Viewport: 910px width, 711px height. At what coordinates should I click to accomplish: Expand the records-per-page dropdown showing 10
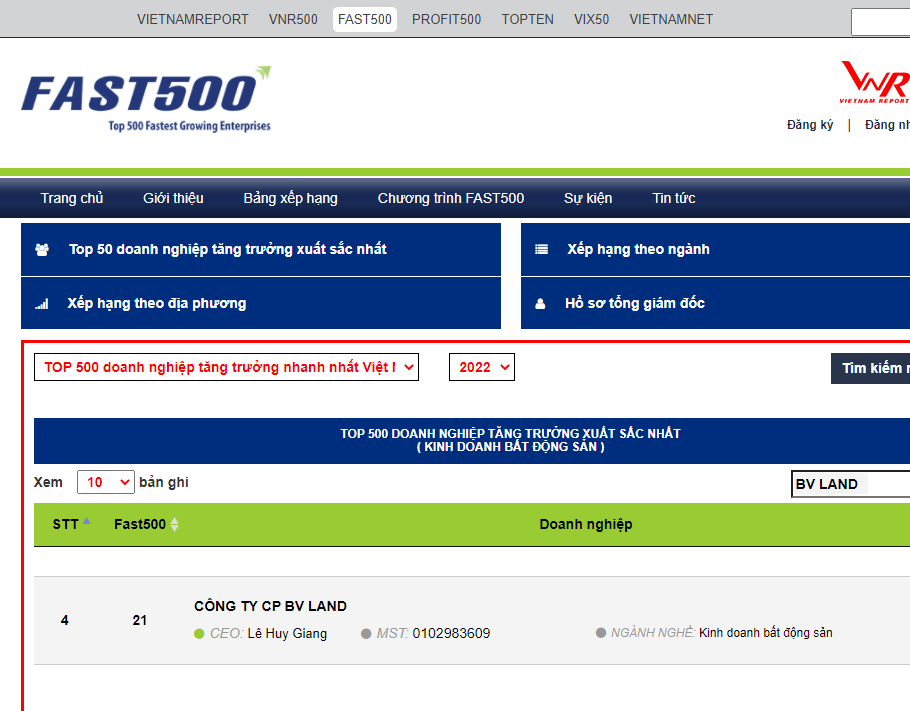(x=105, y=482)
